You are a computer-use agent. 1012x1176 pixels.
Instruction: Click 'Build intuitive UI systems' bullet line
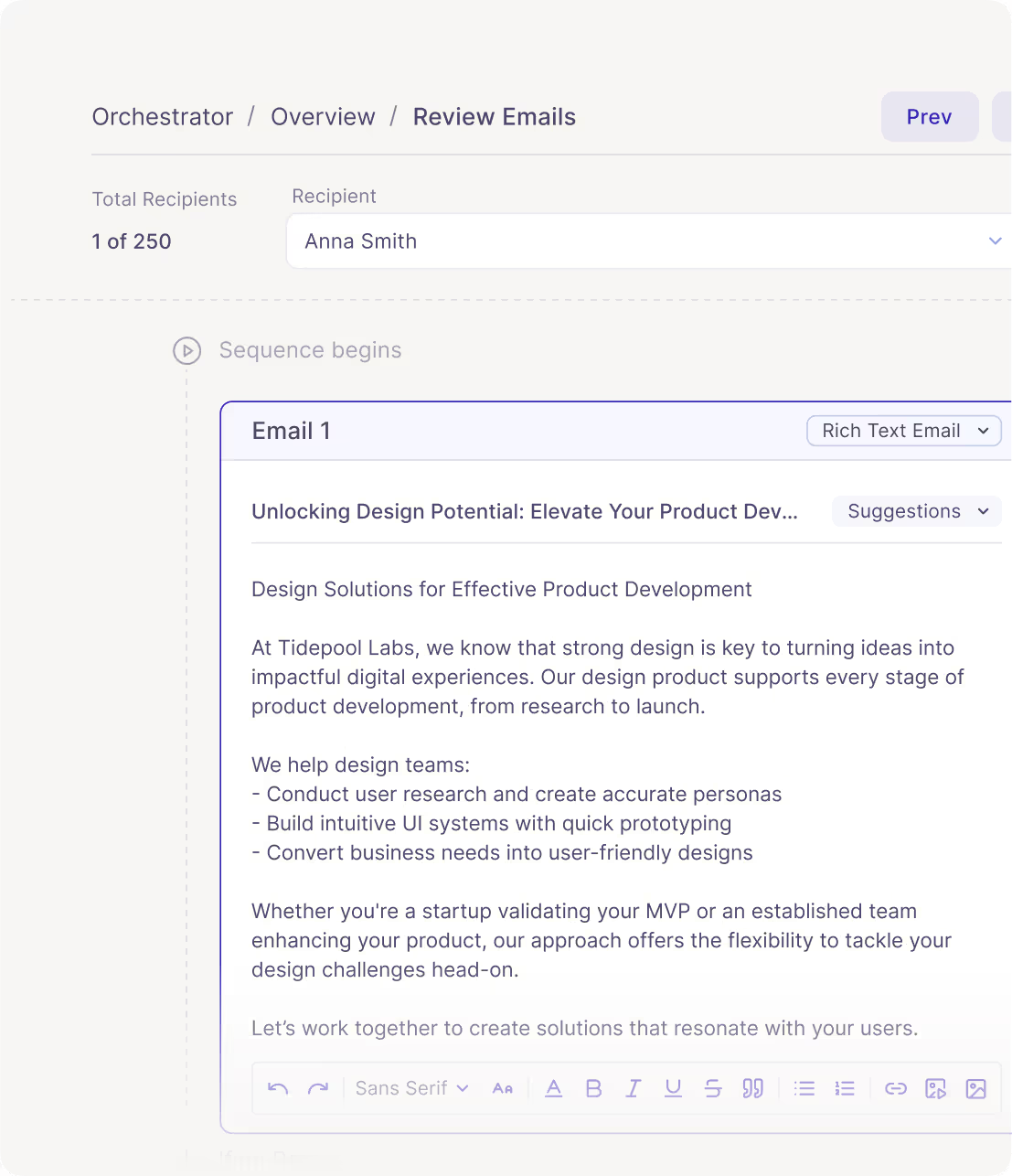click(492, 823)
